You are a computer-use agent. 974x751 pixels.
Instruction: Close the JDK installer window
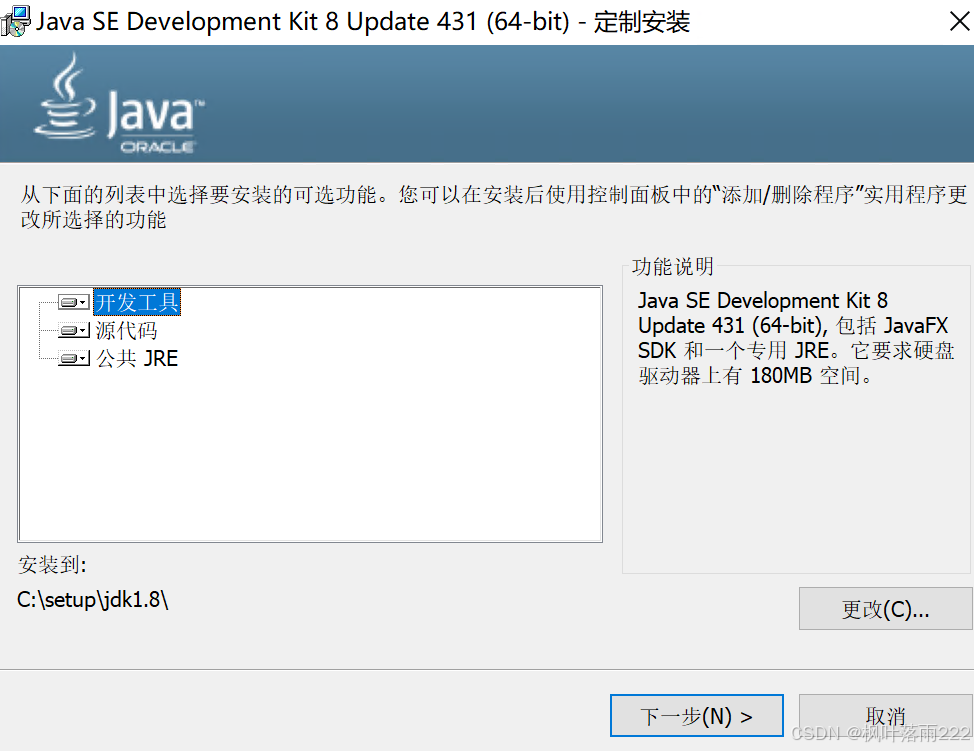point(960,22)
